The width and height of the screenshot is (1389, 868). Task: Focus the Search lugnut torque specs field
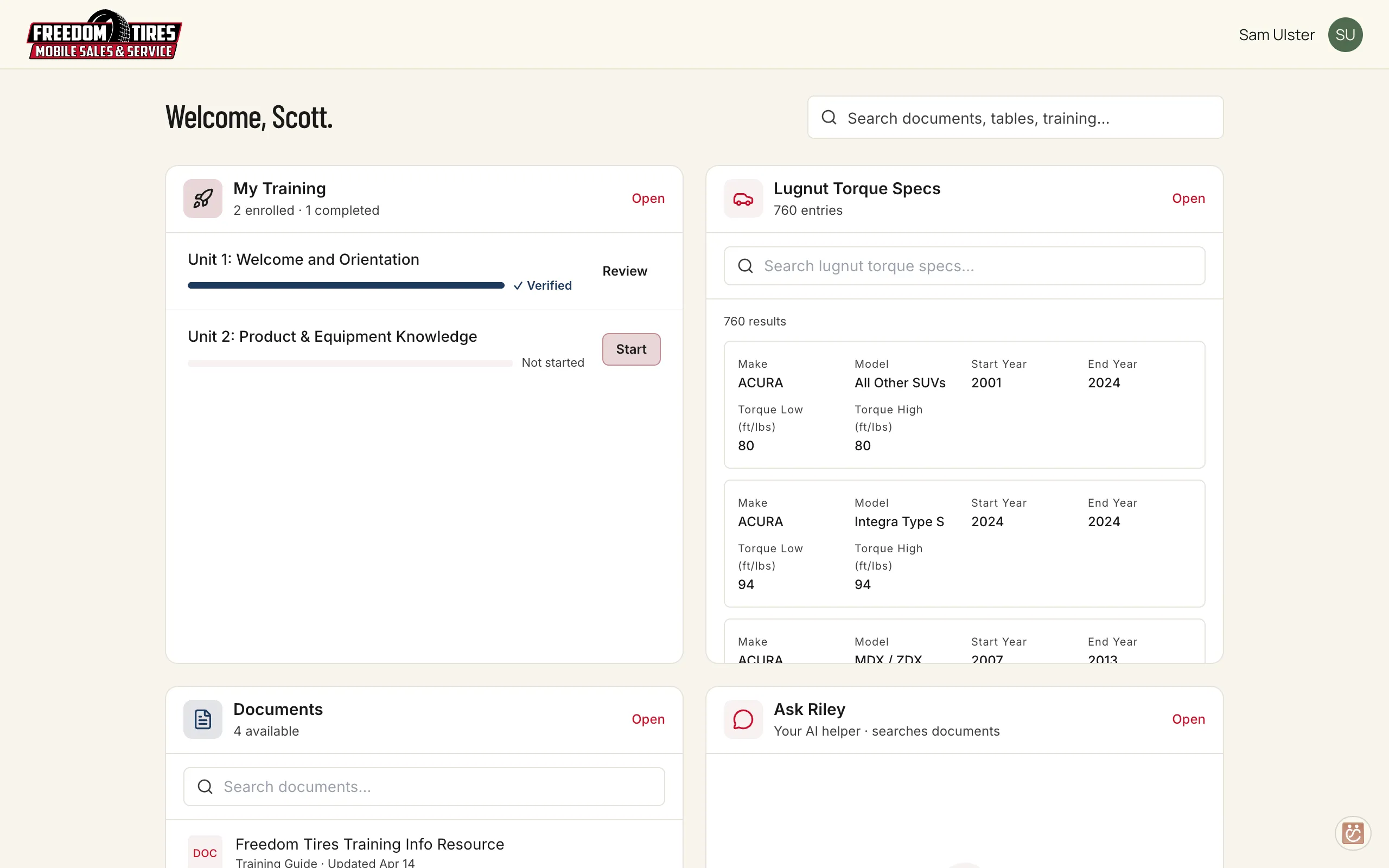pyautogui.click(x=964, y=266)
